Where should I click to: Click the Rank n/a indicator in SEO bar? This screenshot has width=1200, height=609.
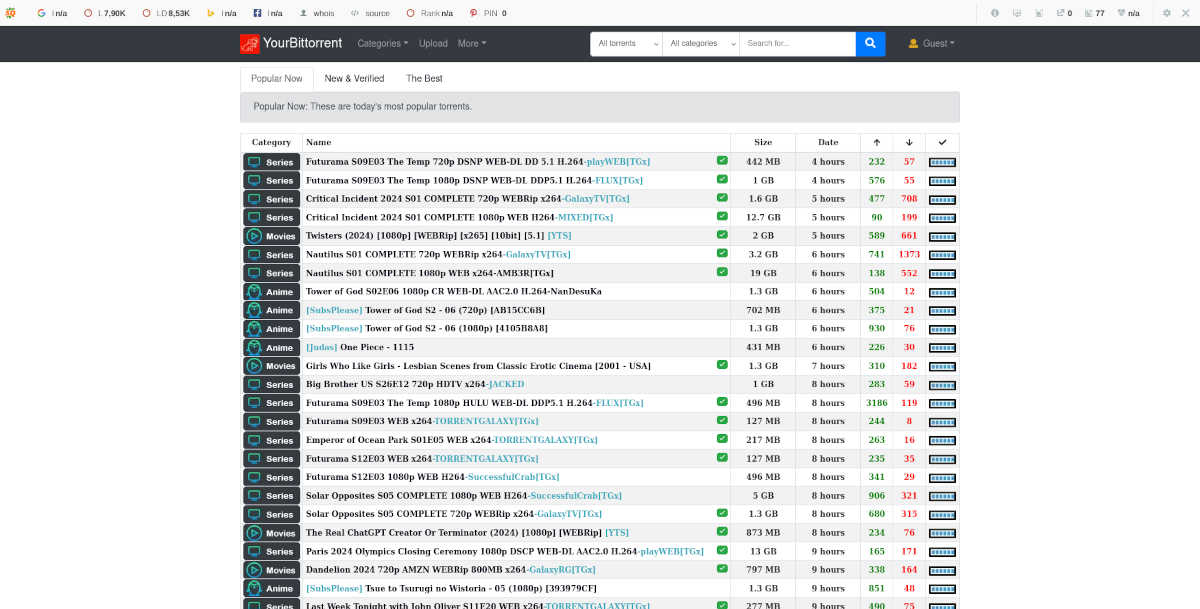(430, 13)
